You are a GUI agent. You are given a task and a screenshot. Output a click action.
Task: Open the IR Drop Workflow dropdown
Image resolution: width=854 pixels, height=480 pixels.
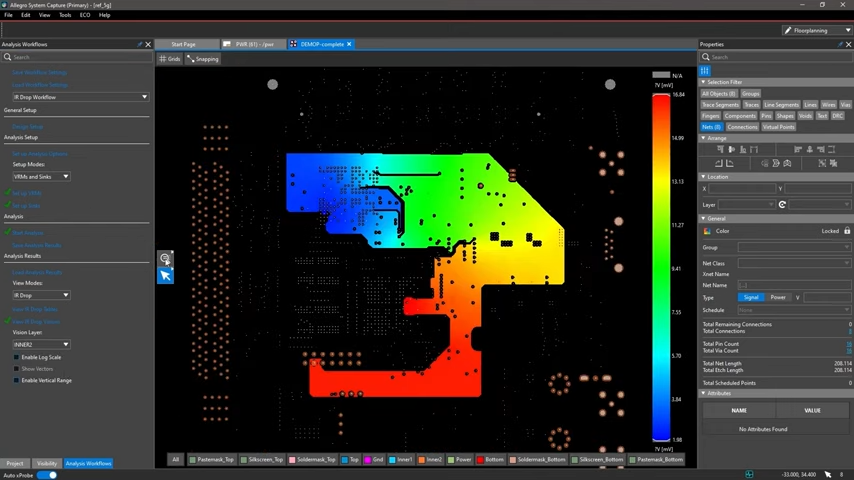(80, 97)
